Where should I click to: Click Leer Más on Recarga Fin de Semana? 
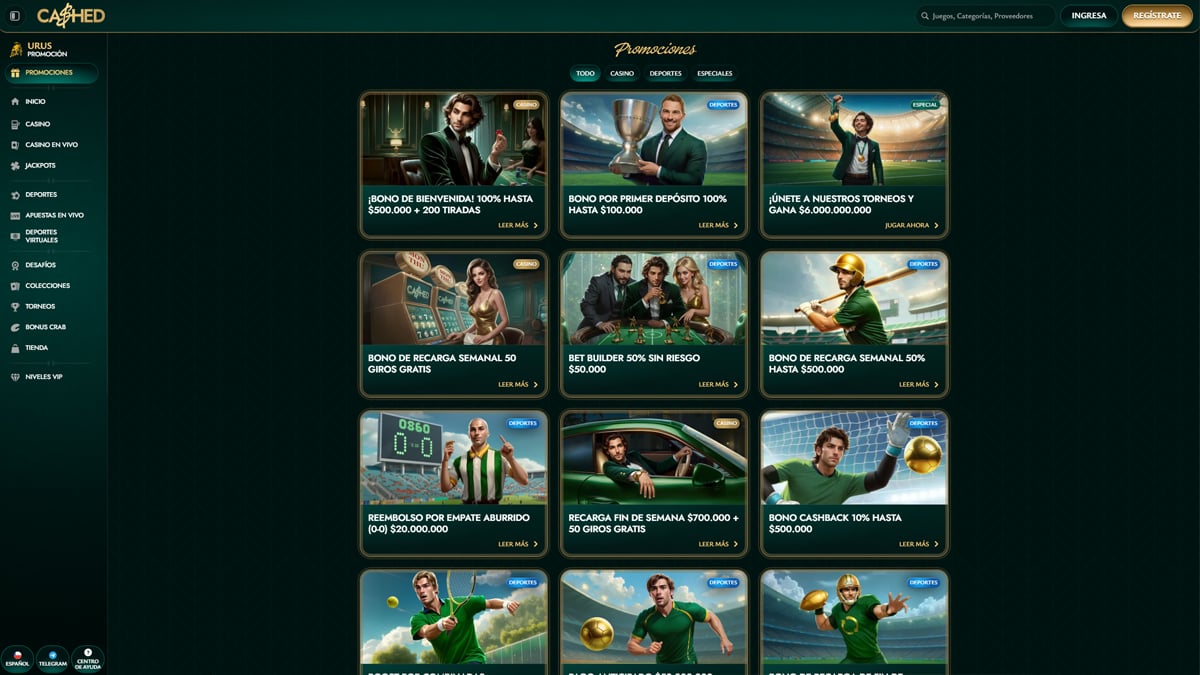click(x=718, y=544)
